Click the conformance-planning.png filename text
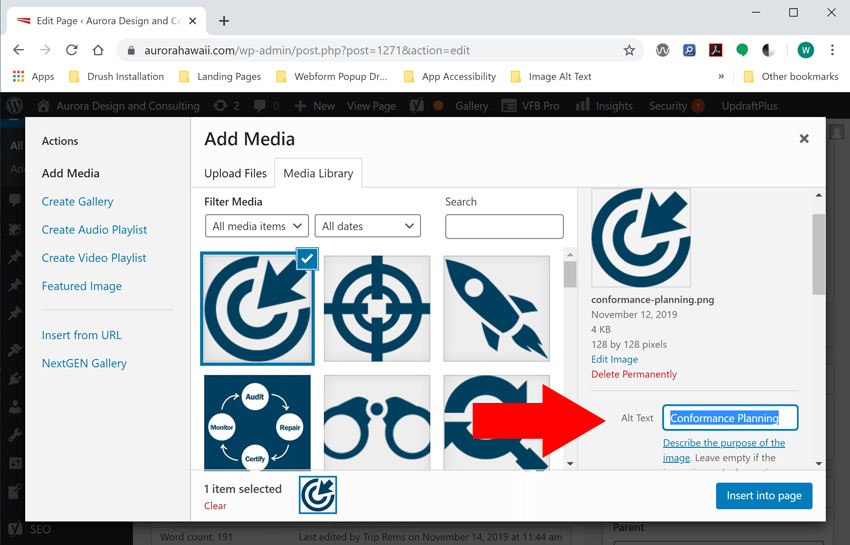 tap(653, 299)
